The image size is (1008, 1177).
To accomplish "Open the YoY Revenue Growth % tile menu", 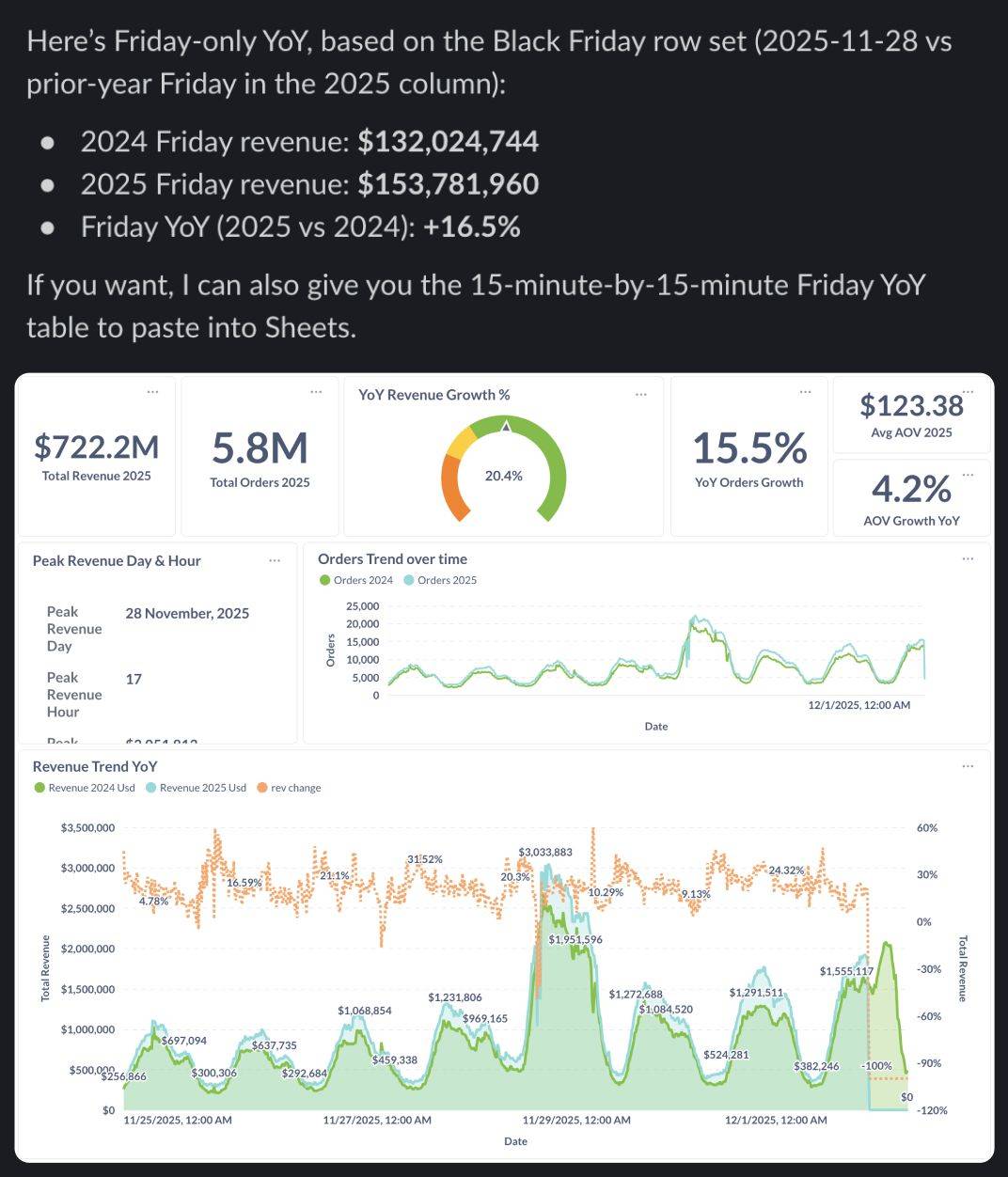I will click(642, 395).
